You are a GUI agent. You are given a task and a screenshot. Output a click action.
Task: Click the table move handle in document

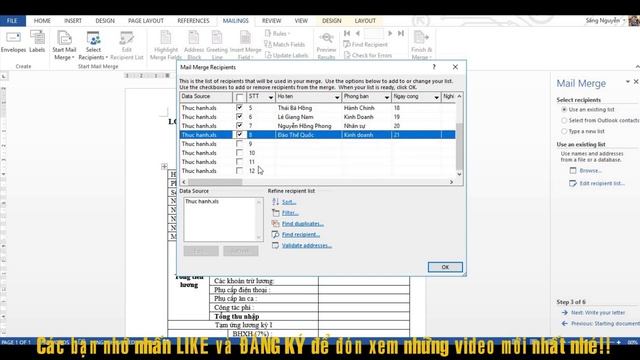click(164, 166)
